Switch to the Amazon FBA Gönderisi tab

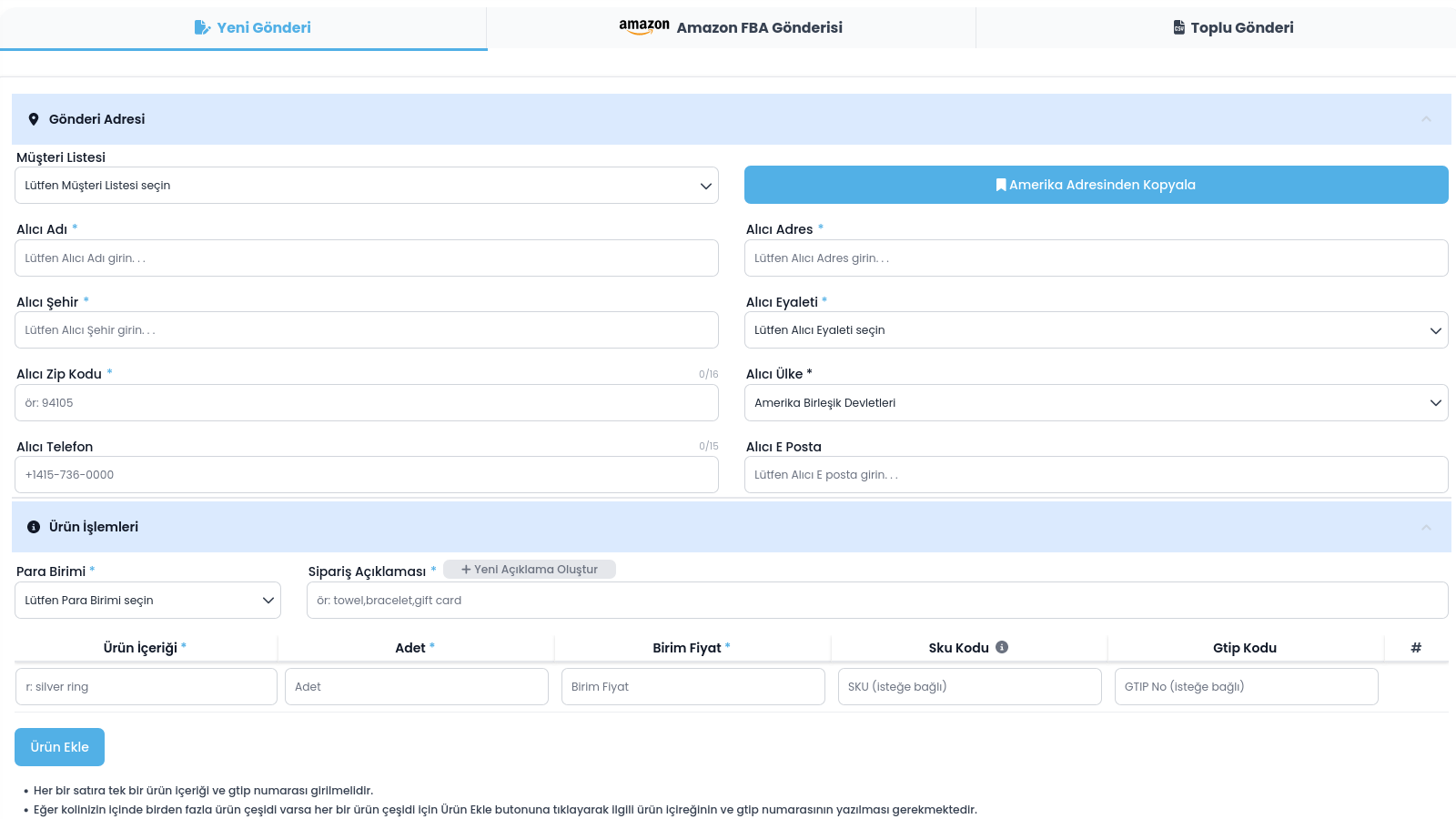coord(731,27)
